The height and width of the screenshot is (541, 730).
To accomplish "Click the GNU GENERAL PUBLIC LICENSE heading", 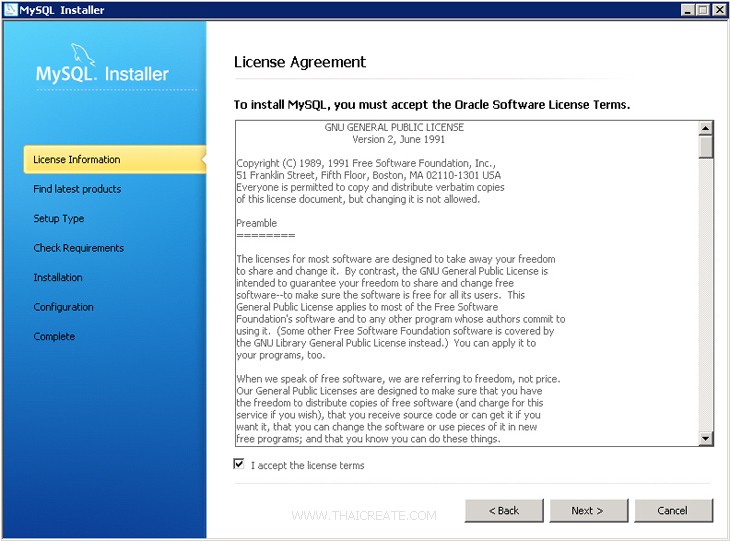I will pos(394,127).
